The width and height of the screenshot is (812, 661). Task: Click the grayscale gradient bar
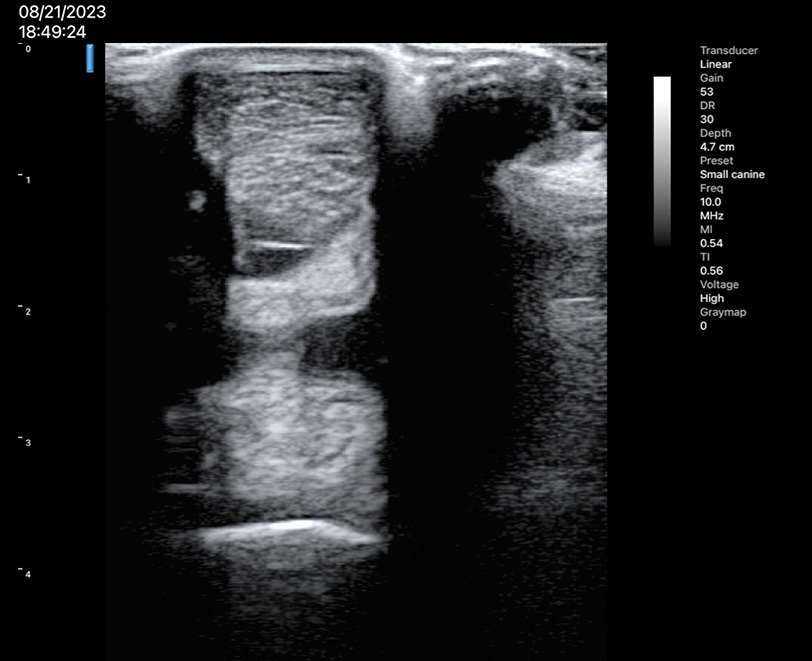(x=662, y=160)
